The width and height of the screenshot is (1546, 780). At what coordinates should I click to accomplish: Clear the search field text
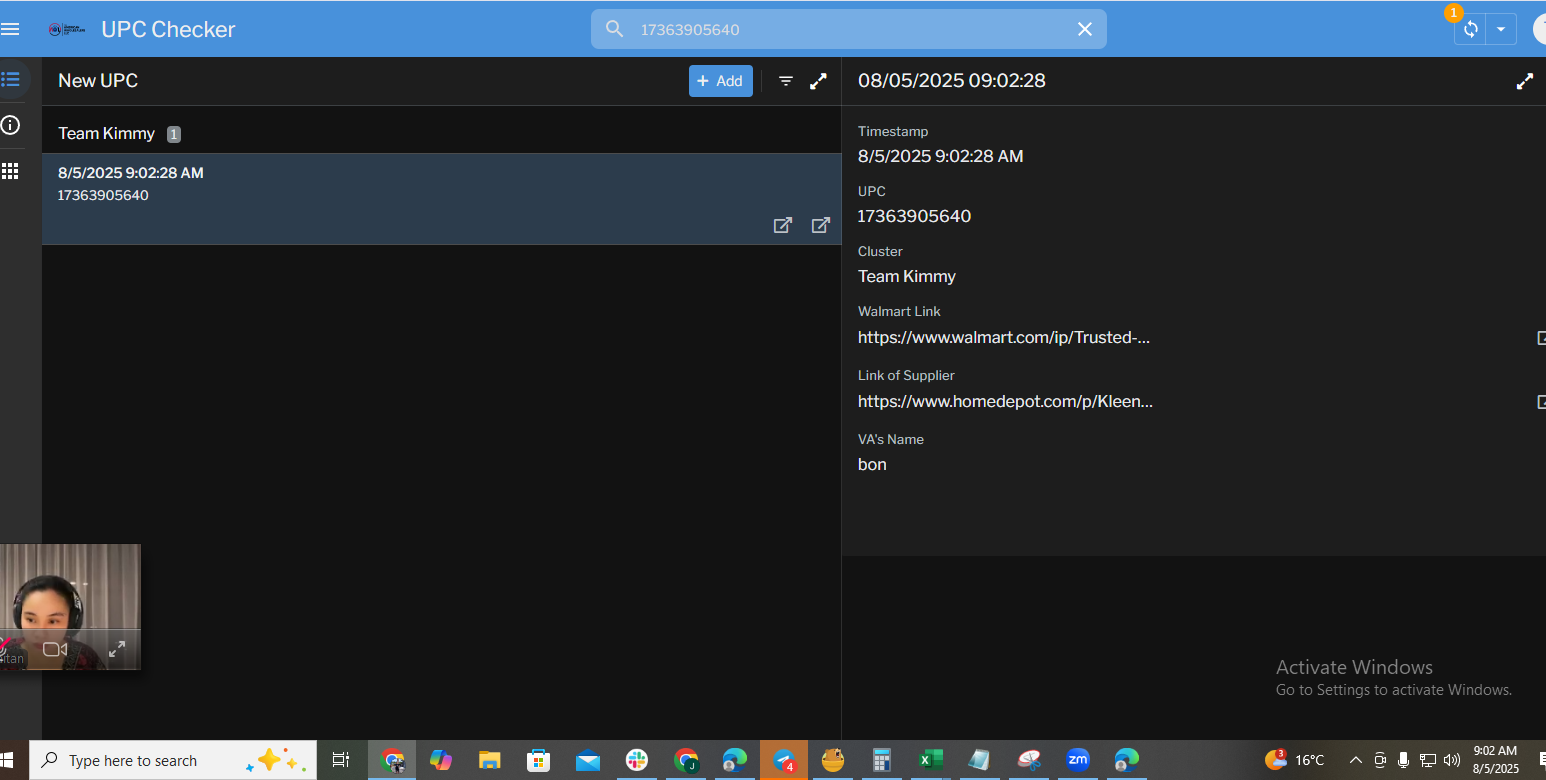(1085, 29)
